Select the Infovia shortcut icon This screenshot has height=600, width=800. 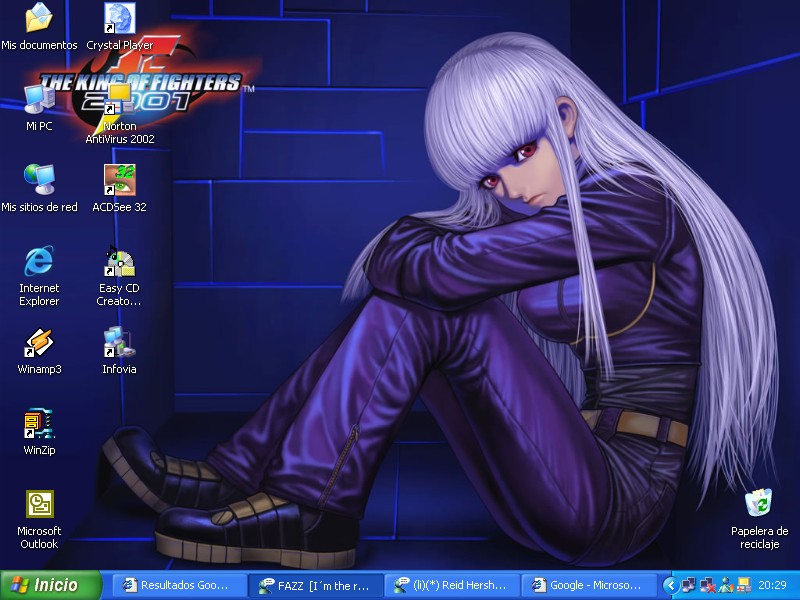[119, 342]
